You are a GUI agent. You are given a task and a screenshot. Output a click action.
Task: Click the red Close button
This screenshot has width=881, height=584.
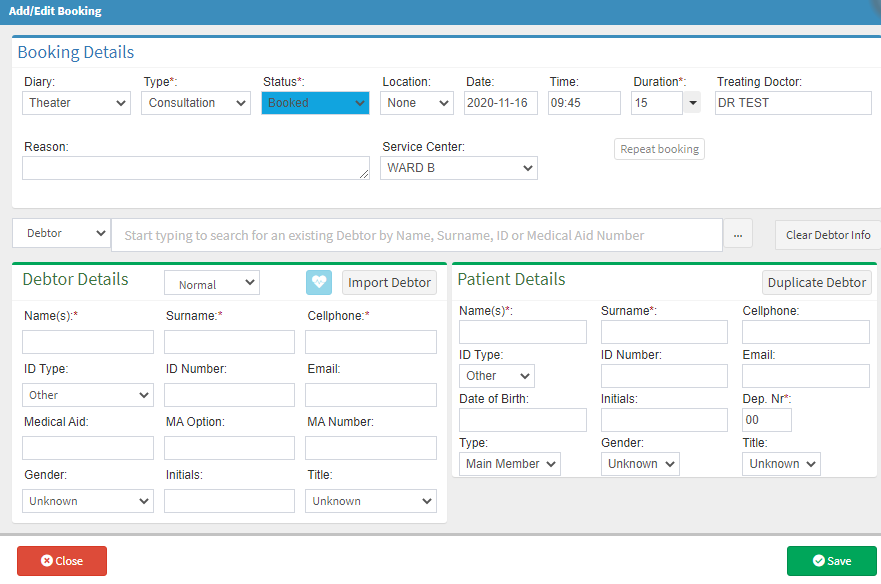click(x=62, y=561)
